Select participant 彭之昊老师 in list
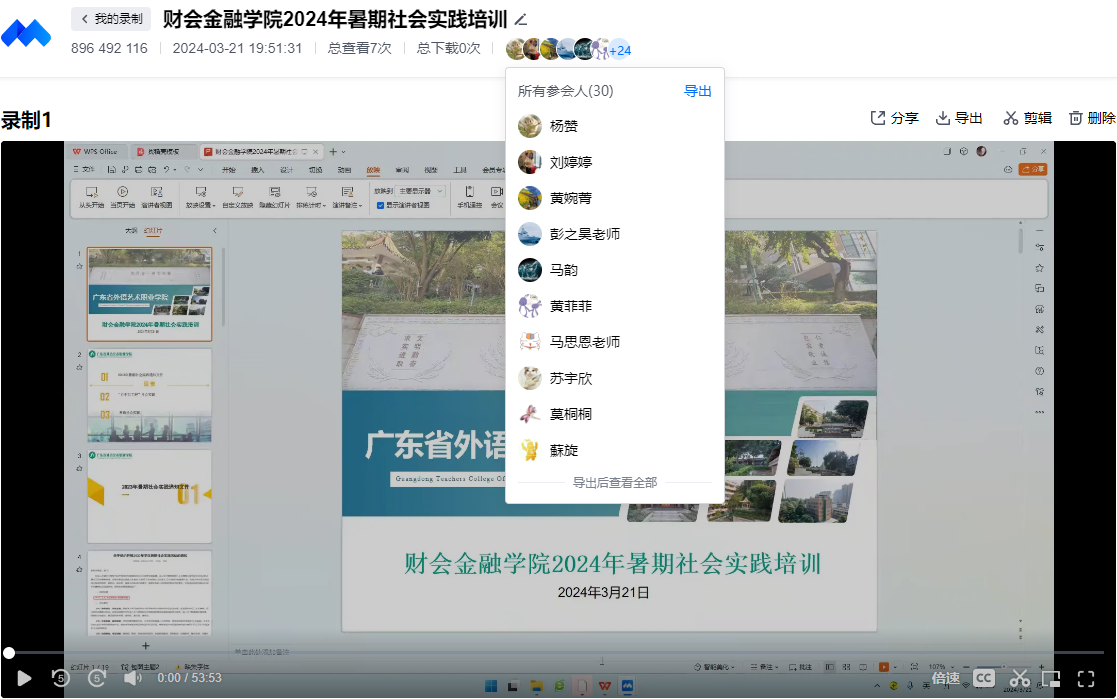The height and width of the screenshot is (699, 1117). 584,234
